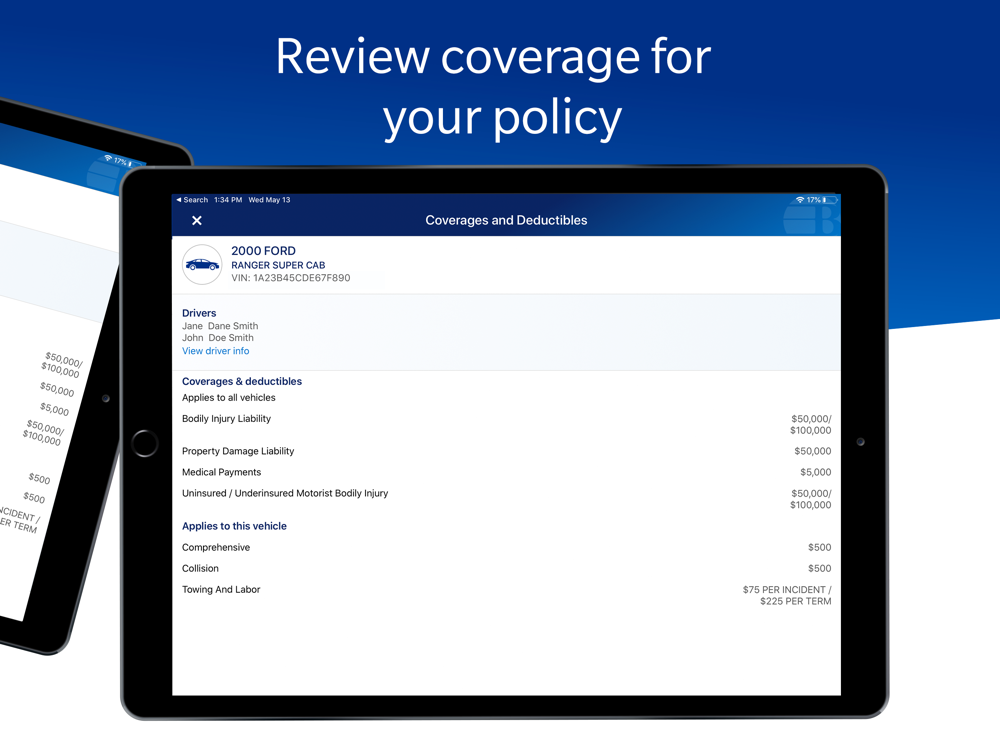Select the Towing And Labor row
The height and width of the screenshot is (750, 1000).
[506, 595]
